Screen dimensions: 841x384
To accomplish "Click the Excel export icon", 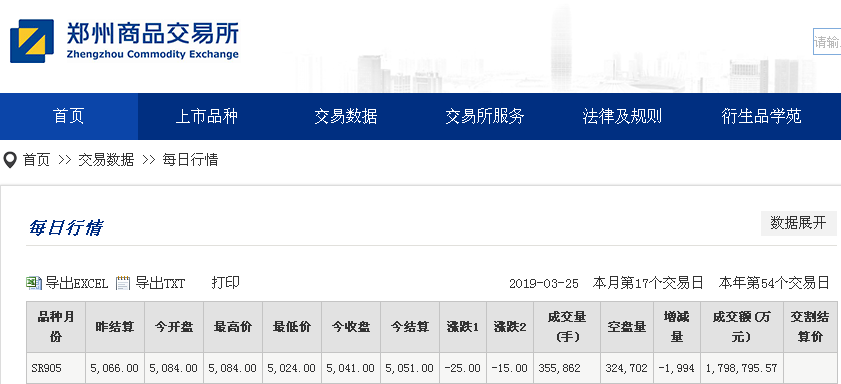I will coord(34,283).
